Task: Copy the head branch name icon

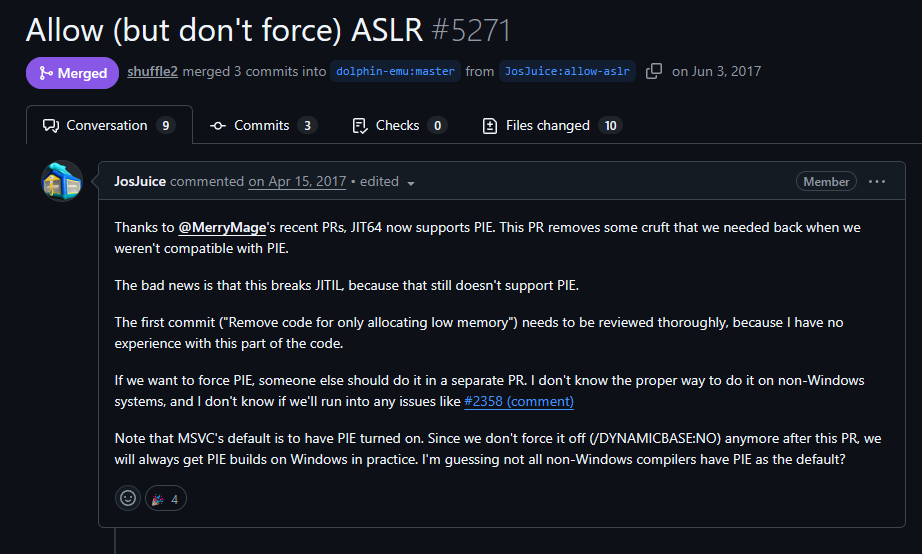Action: pos(654,71)
